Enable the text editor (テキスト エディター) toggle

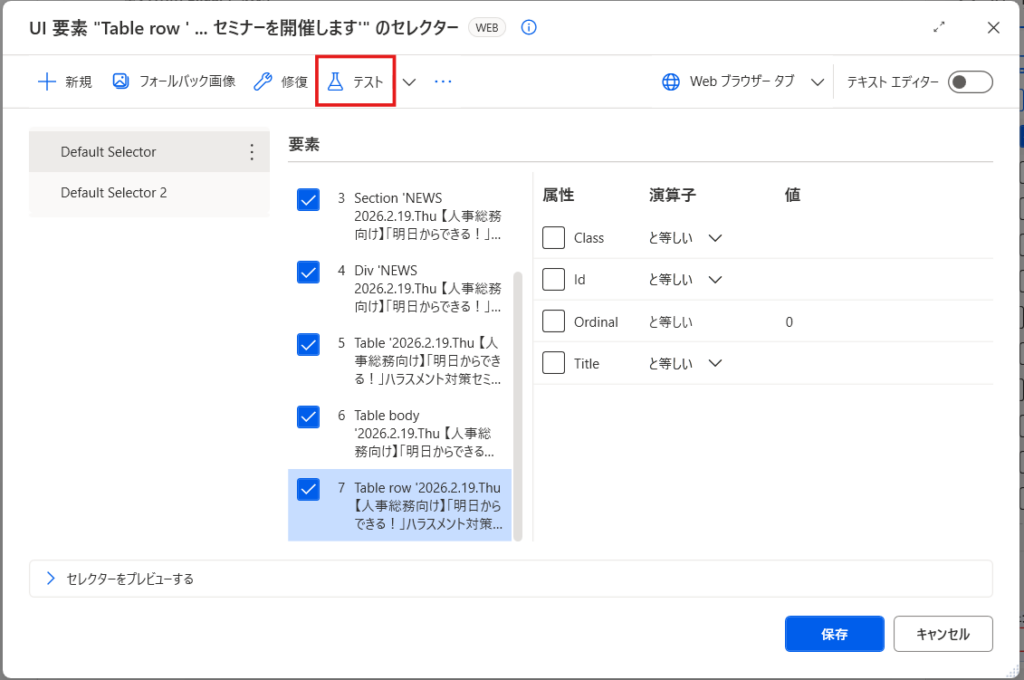pos(970,82)
